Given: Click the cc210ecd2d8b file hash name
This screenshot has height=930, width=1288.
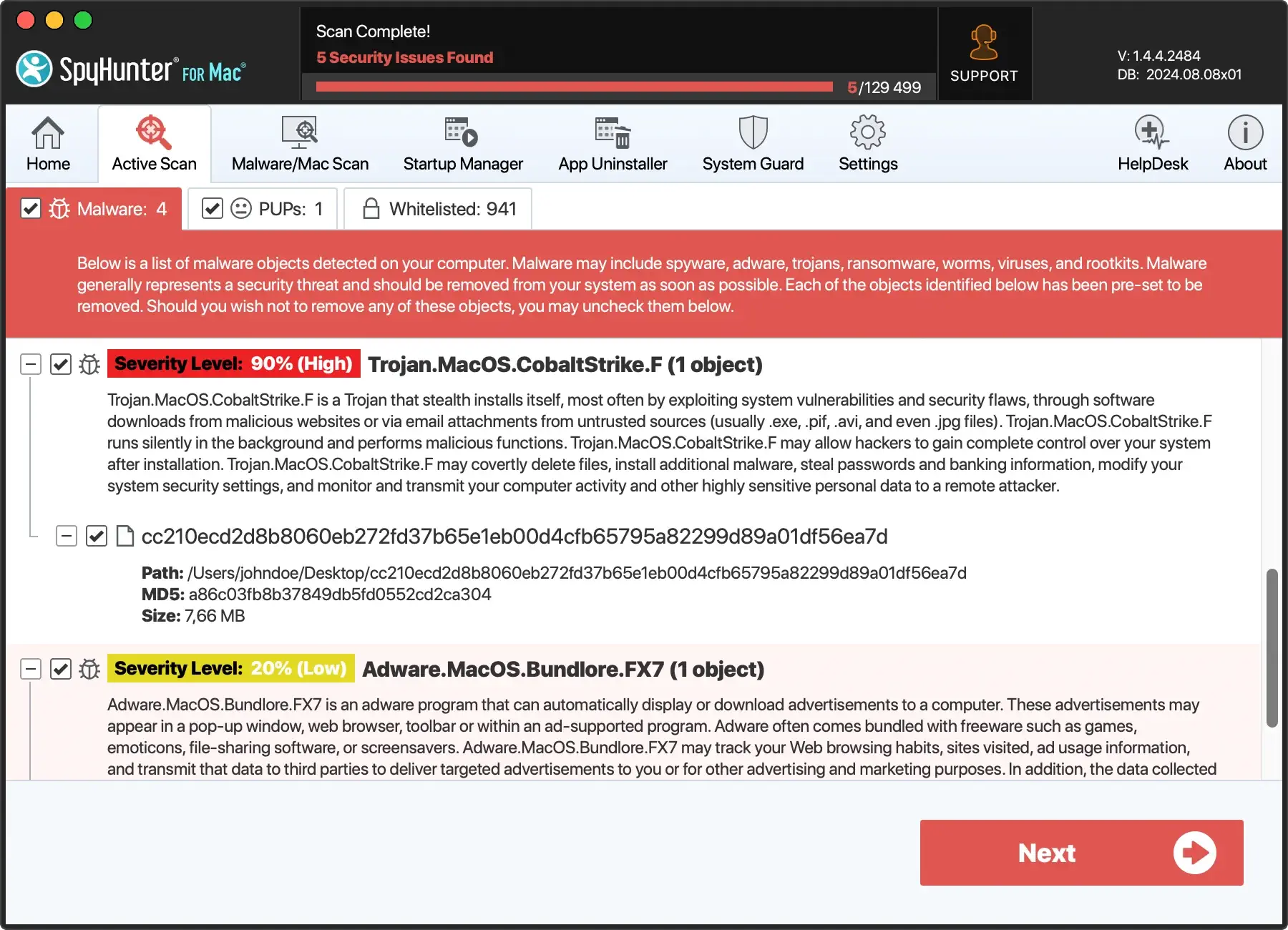Looking at the screenshot, I should 514,537.
